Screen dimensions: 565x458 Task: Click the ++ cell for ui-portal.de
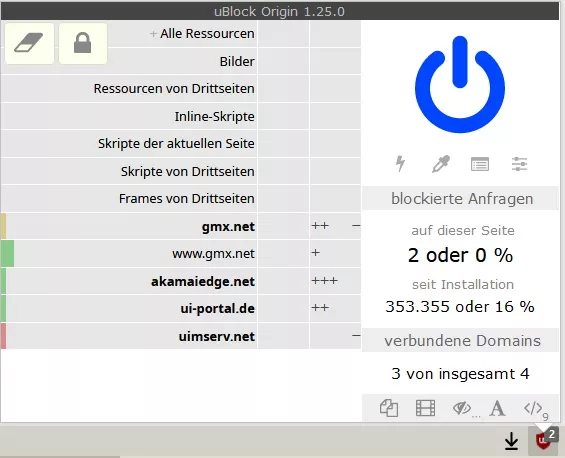click(335, 308)
